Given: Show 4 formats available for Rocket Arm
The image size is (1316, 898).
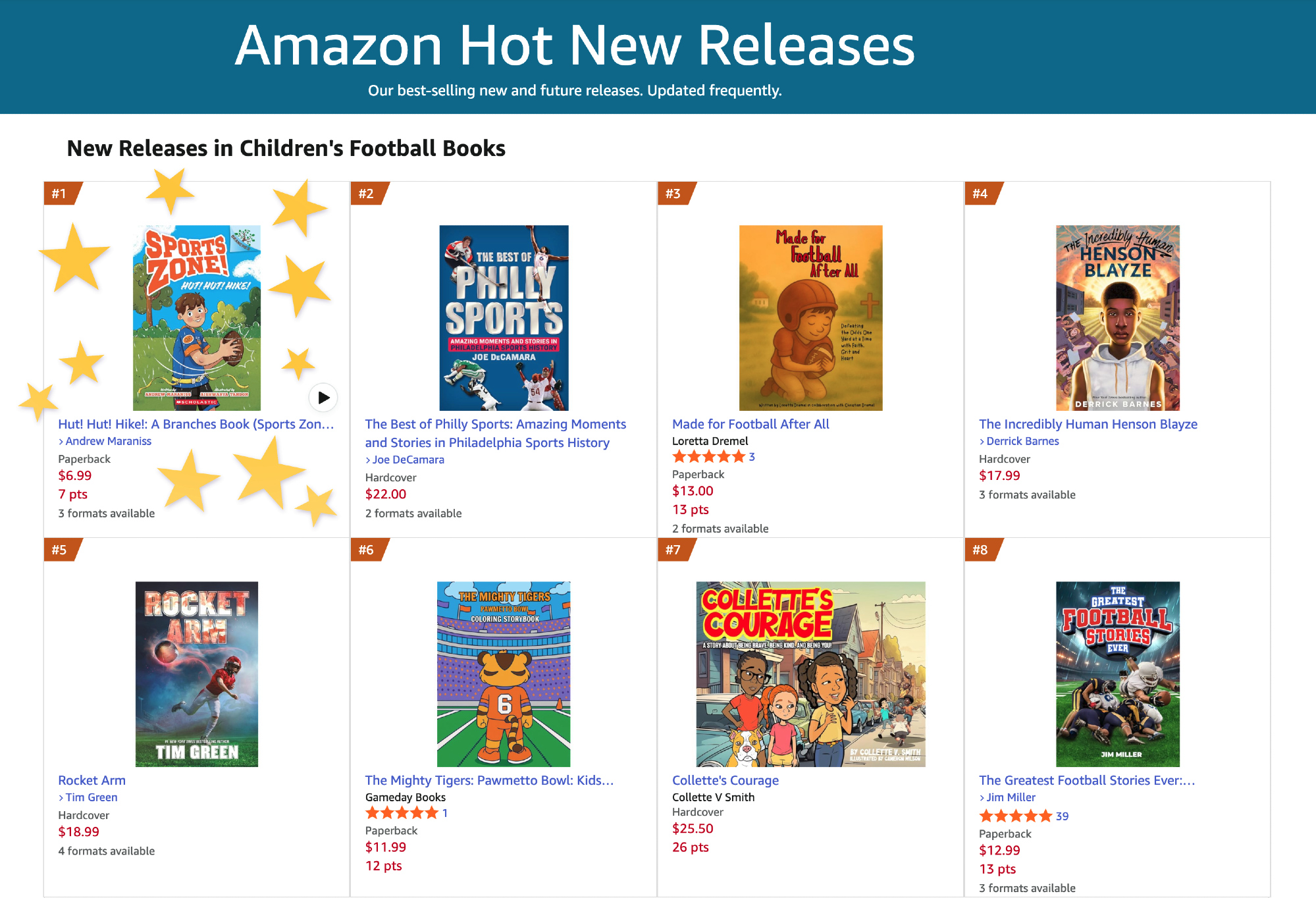Looking at the screenshot, I should (x=107, y=851).
